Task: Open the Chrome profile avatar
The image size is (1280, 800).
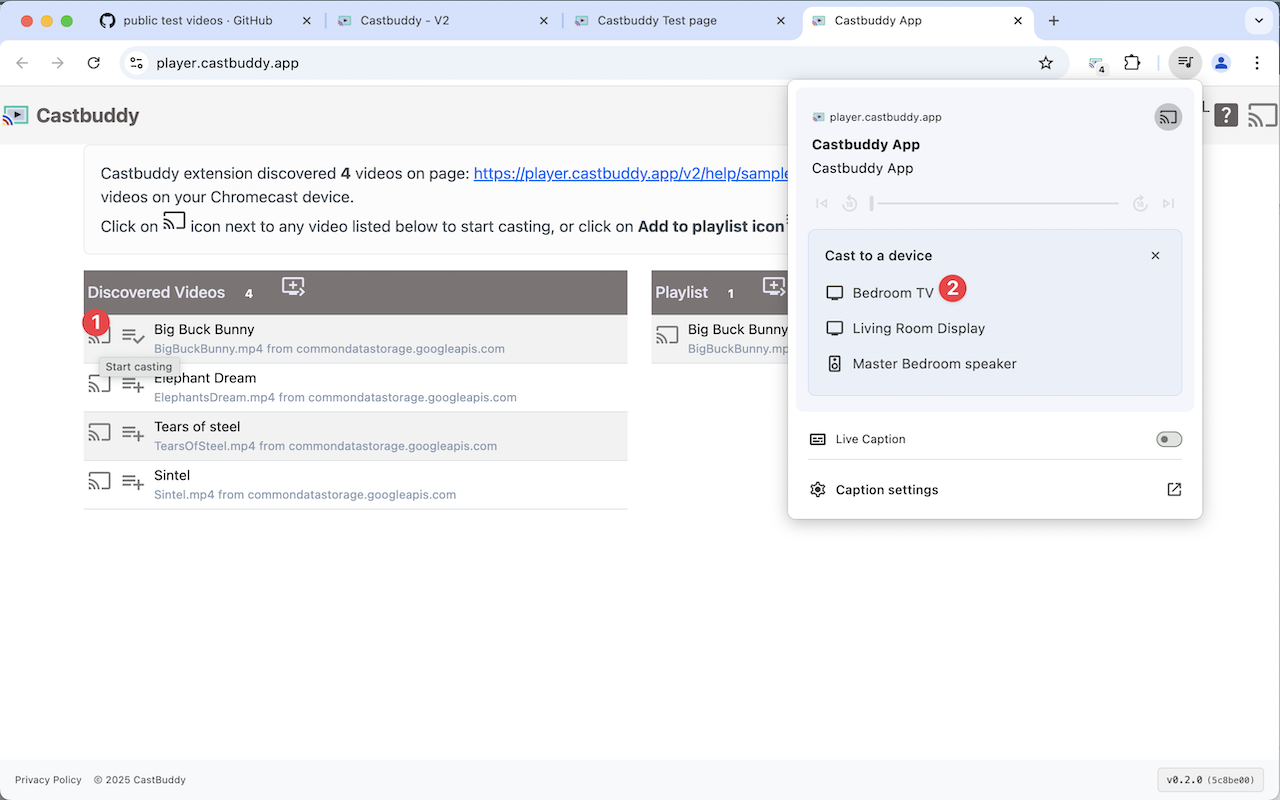Action: (1221, 63)
